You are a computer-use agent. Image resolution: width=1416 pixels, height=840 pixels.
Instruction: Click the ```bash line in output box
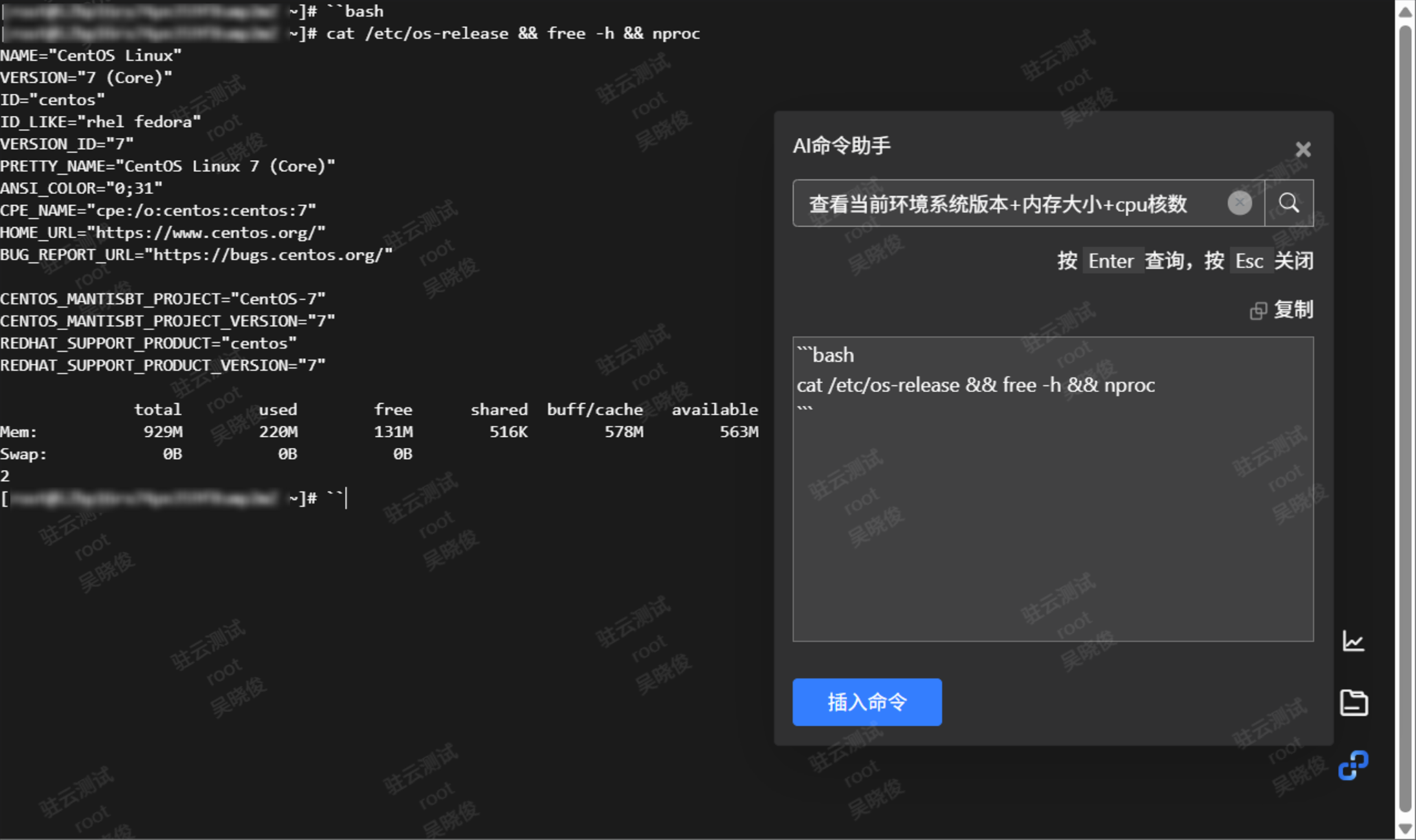(826, 355)
